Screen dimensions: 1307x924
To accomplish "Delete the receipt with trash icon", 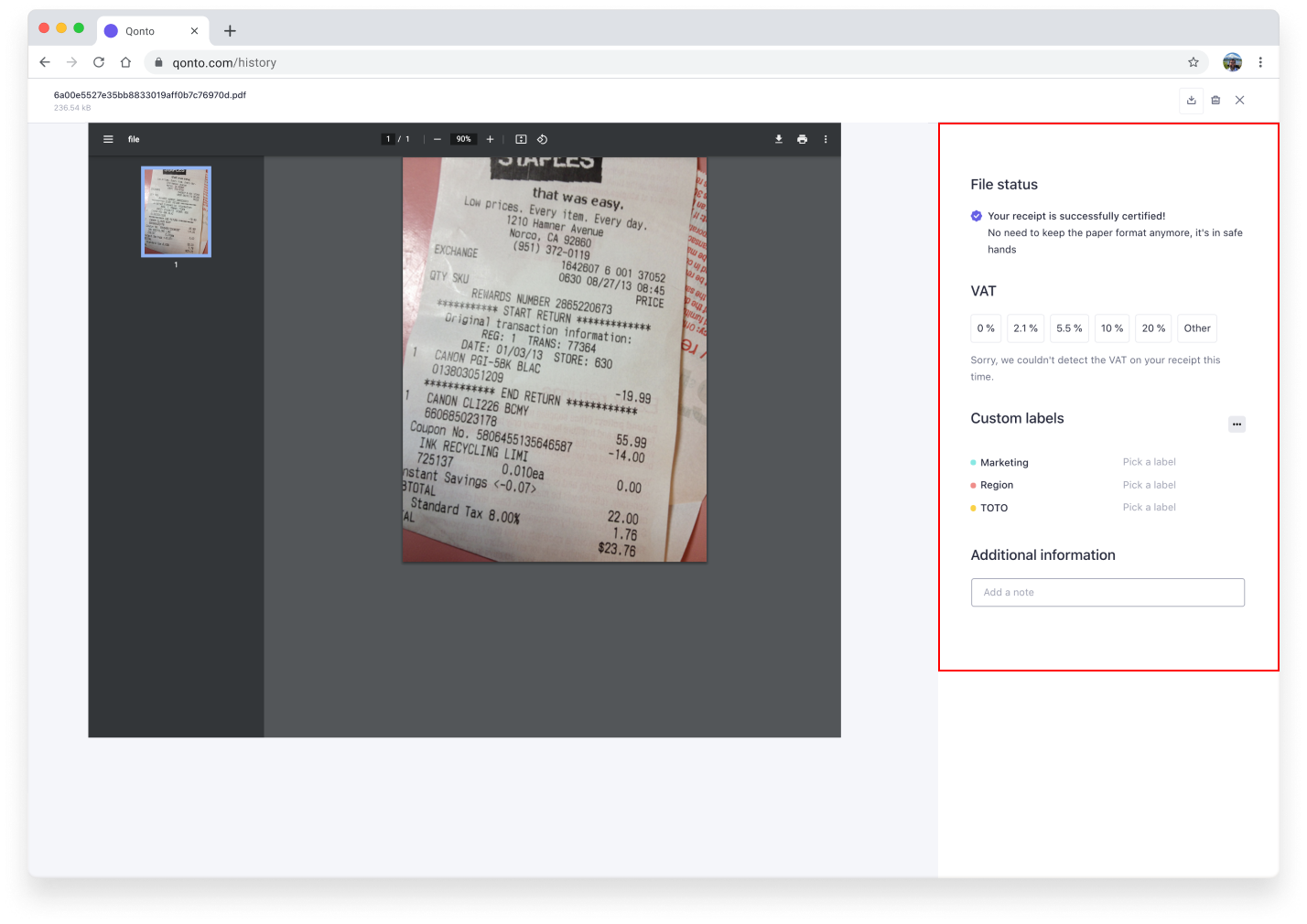I will 1215,101.
